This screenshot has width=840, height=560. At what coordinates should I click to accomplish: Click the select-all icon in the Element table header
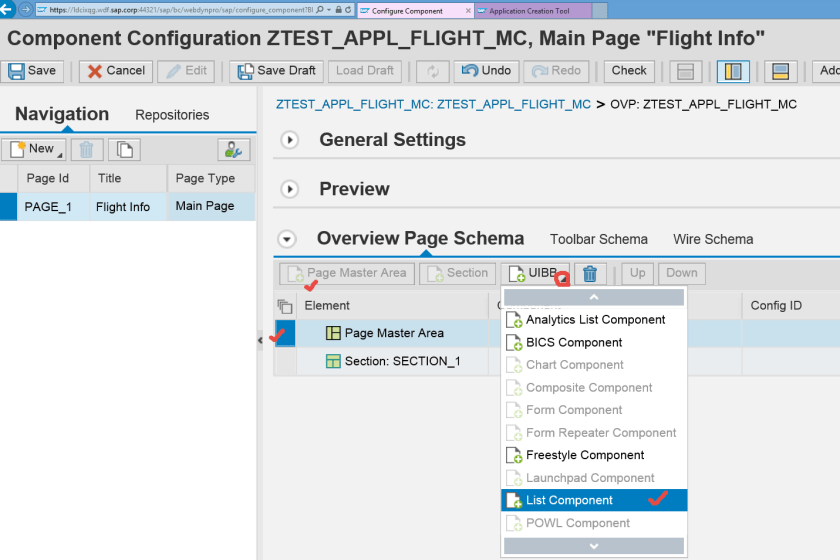[285, 306]
